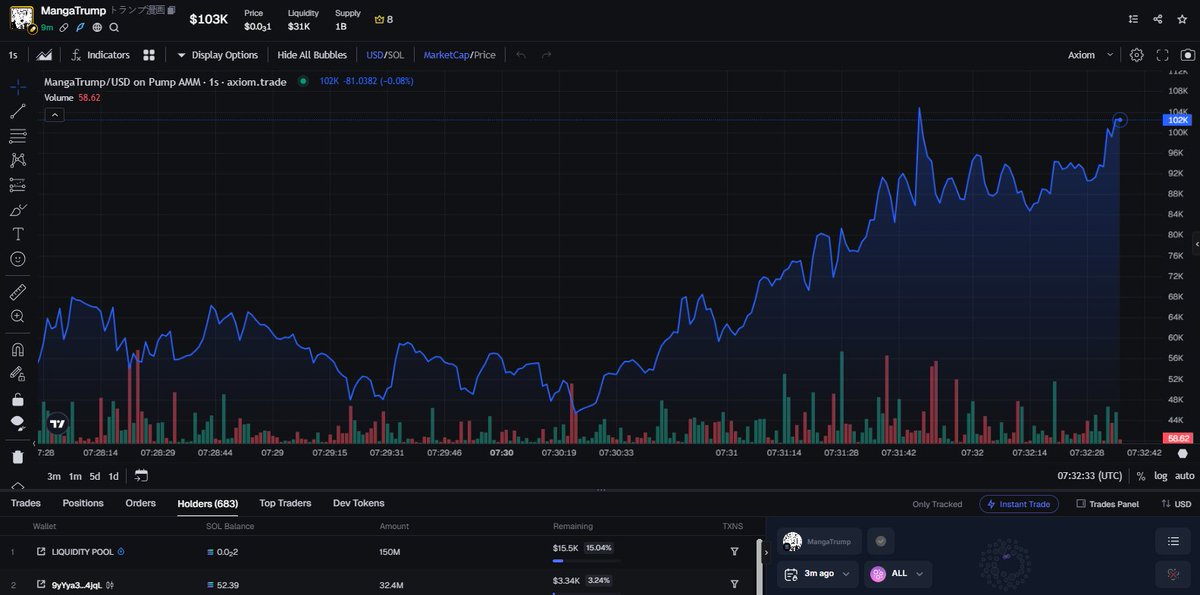Click Hide All Bubbles
The width and height of the screenshot is (1200, 595).
[312, 55]
